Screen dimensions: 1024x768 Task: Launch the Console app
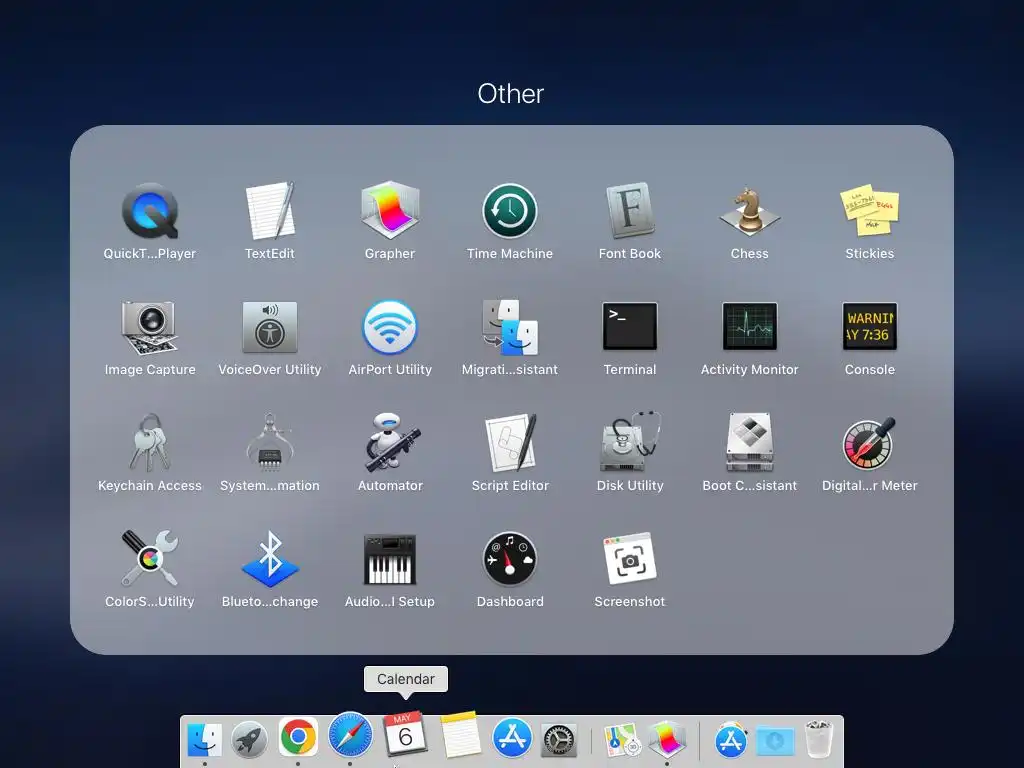tap(869, 326)
